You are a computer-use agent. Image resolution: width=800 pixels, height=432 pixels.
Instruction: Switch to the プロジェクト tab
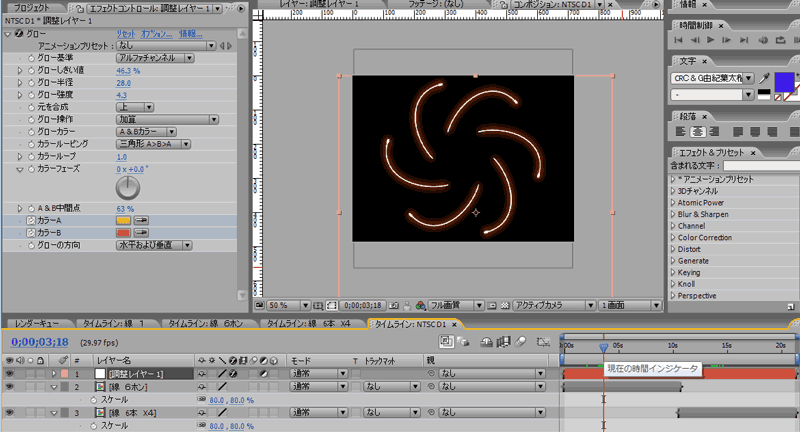coord(32,8)
